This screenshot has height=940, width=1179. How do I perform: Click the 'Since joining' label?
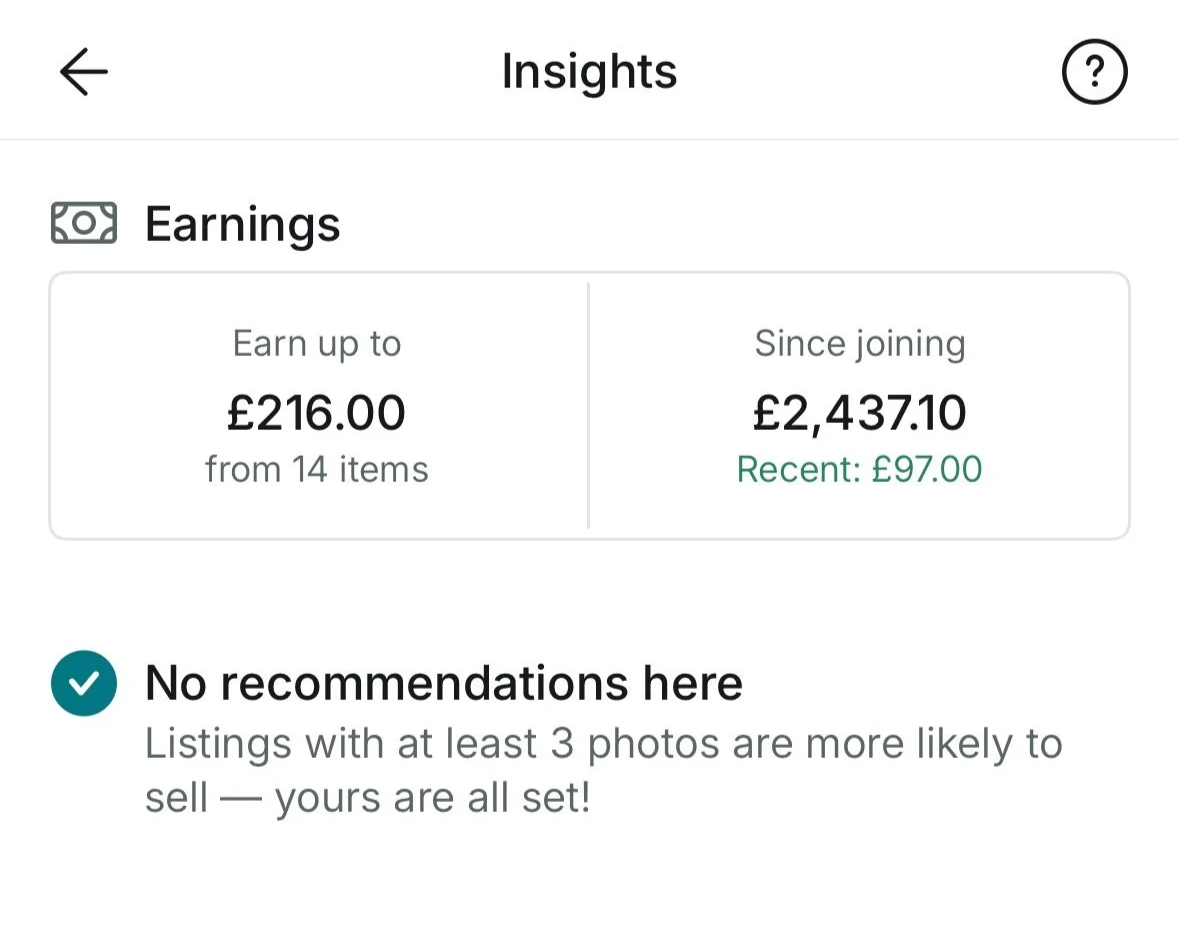tap(859, 344)
